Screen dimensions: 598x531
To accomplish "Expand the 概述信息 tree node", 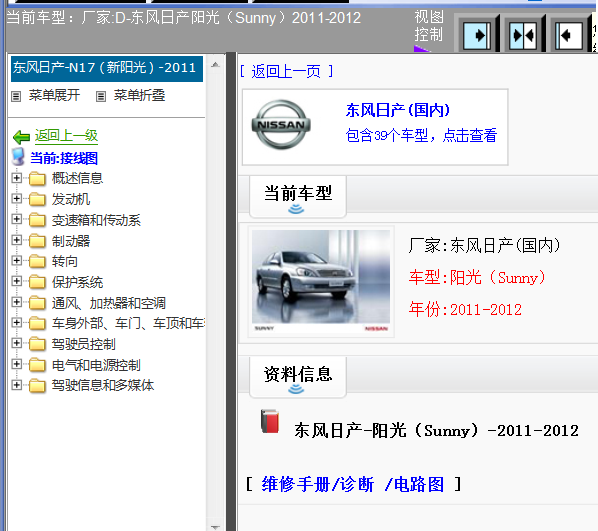I will click(16, 178).
